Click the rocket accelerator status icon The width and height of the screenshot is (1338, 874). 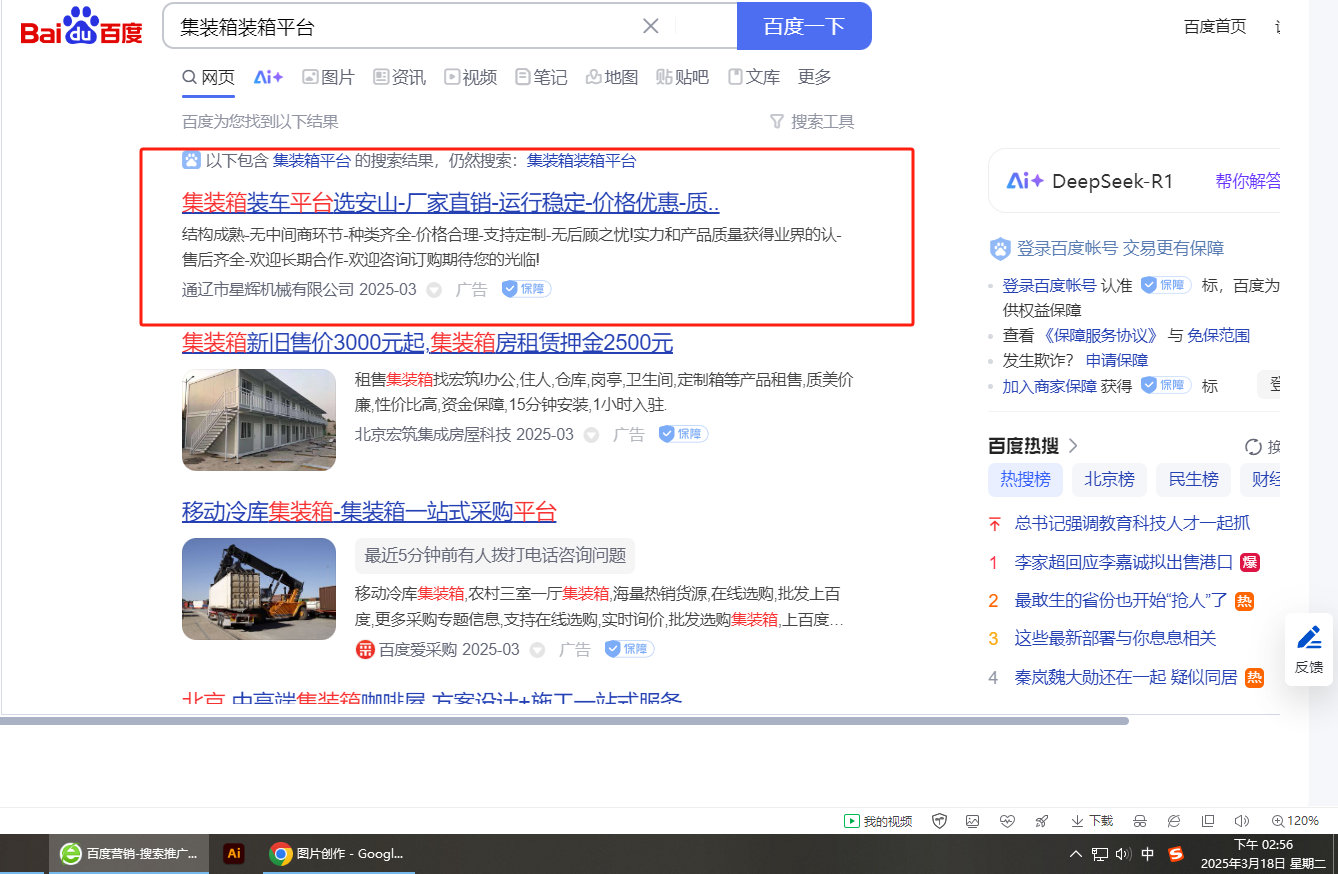pyautogui.click(x=1041, y=821)
